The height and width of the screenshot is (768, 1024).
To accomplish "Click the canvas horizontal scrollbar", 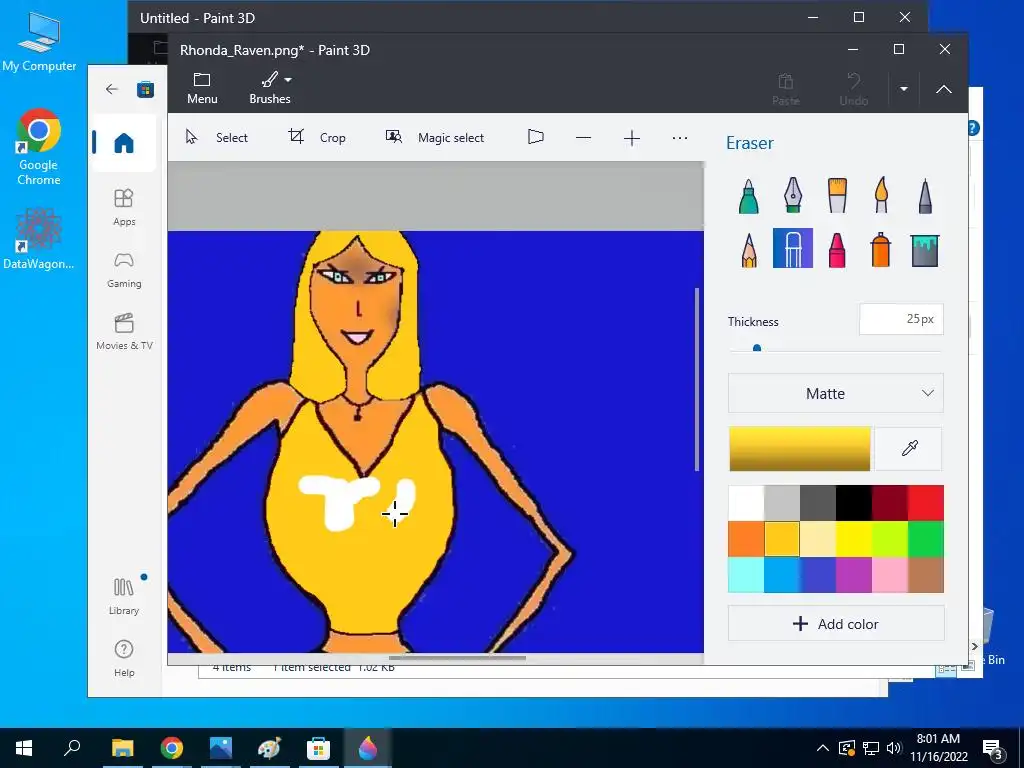I will click(457, 658).
